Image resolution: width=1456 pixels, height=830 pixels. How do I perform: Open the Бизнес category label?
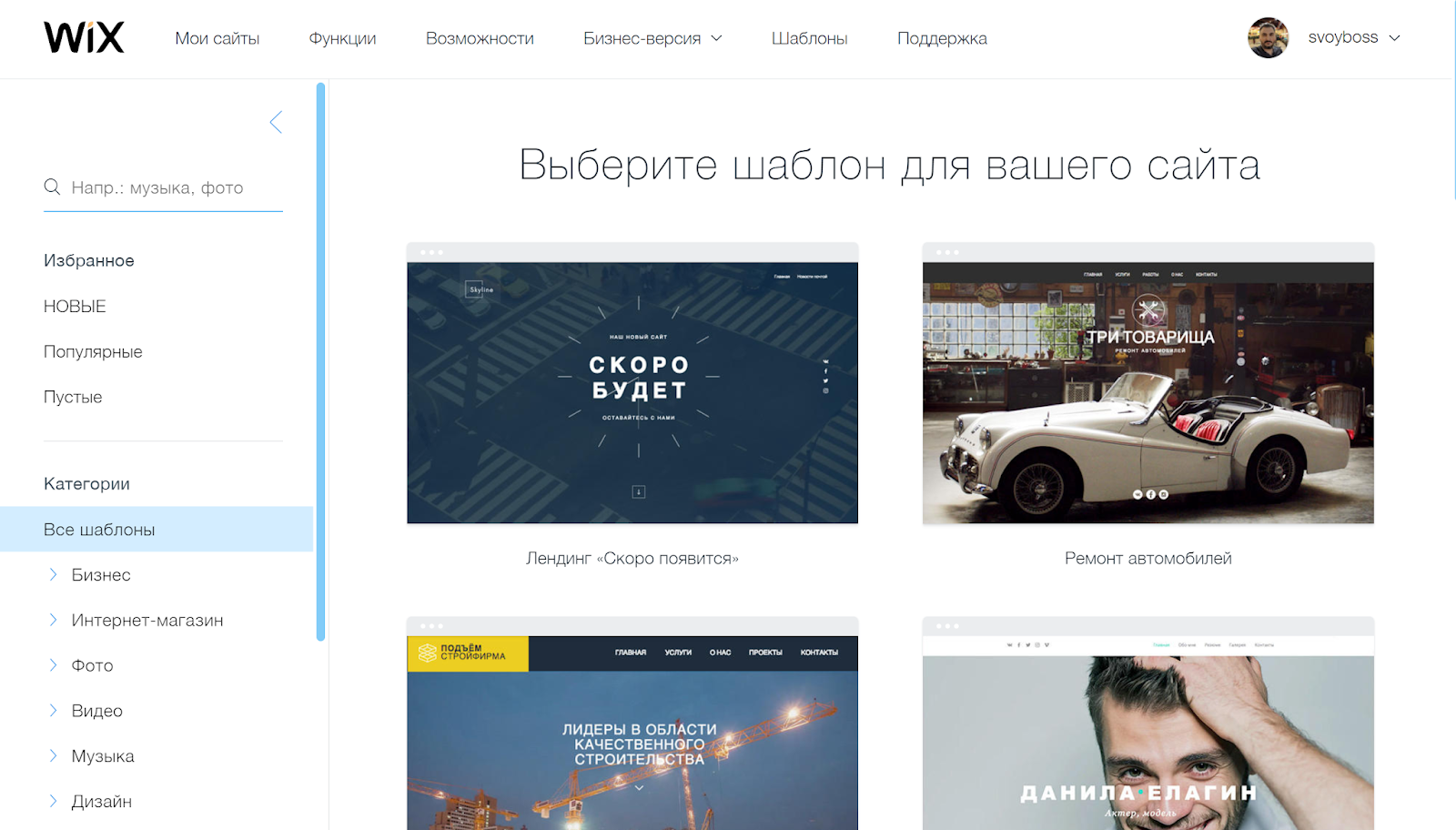[x=101, y=574]
